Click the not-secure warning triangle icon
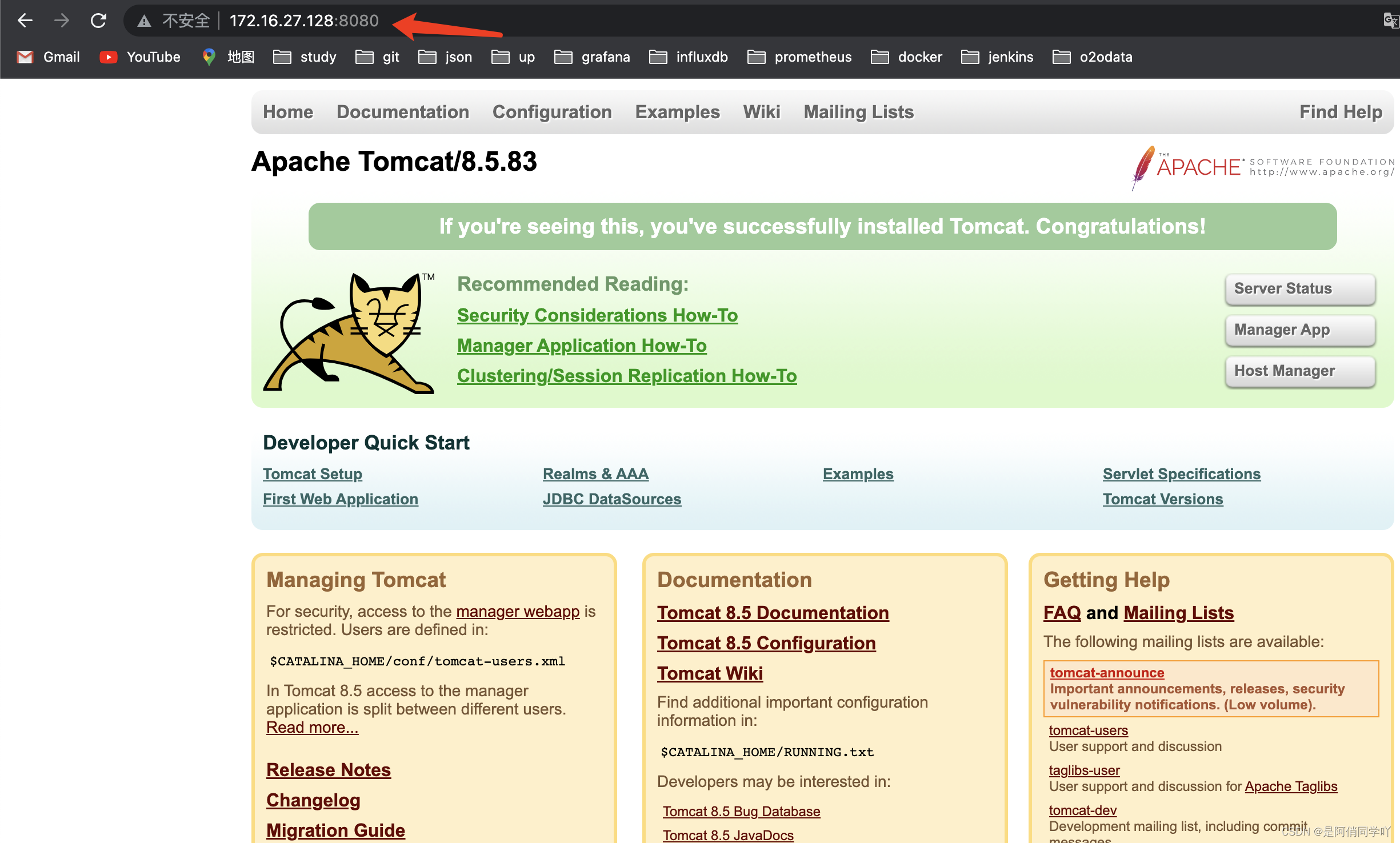This screenshot has height=843, width=1400. pyautogui.click(x=144, y=21)
